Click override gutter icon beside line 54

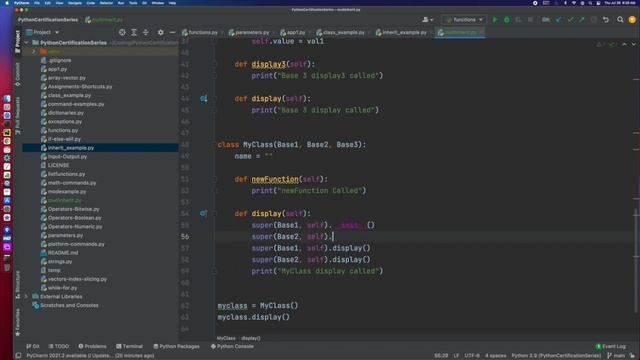pos(203,213)
